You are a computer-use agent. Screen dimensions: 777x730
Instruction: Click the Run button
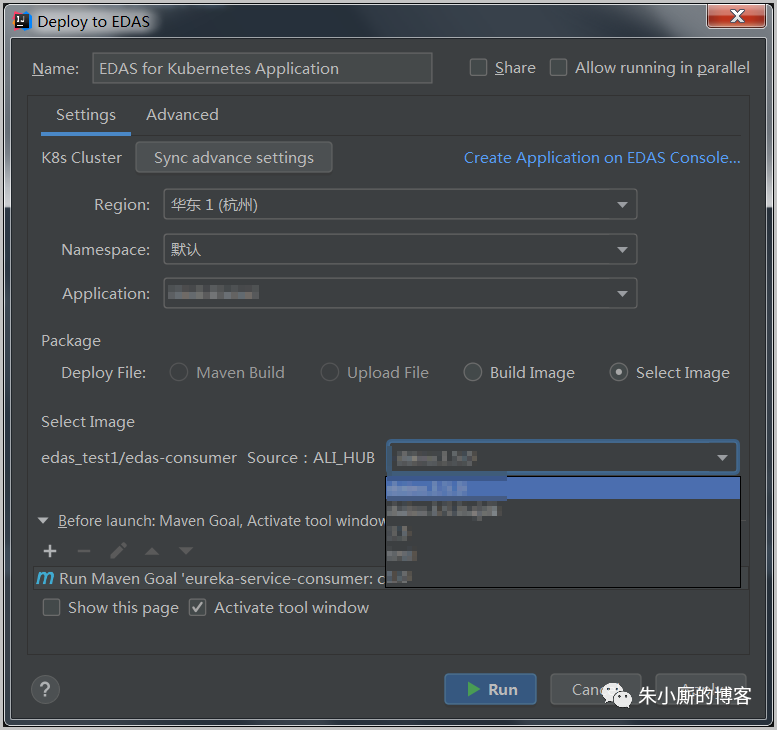pyautogui.click(x=490, y=689)
